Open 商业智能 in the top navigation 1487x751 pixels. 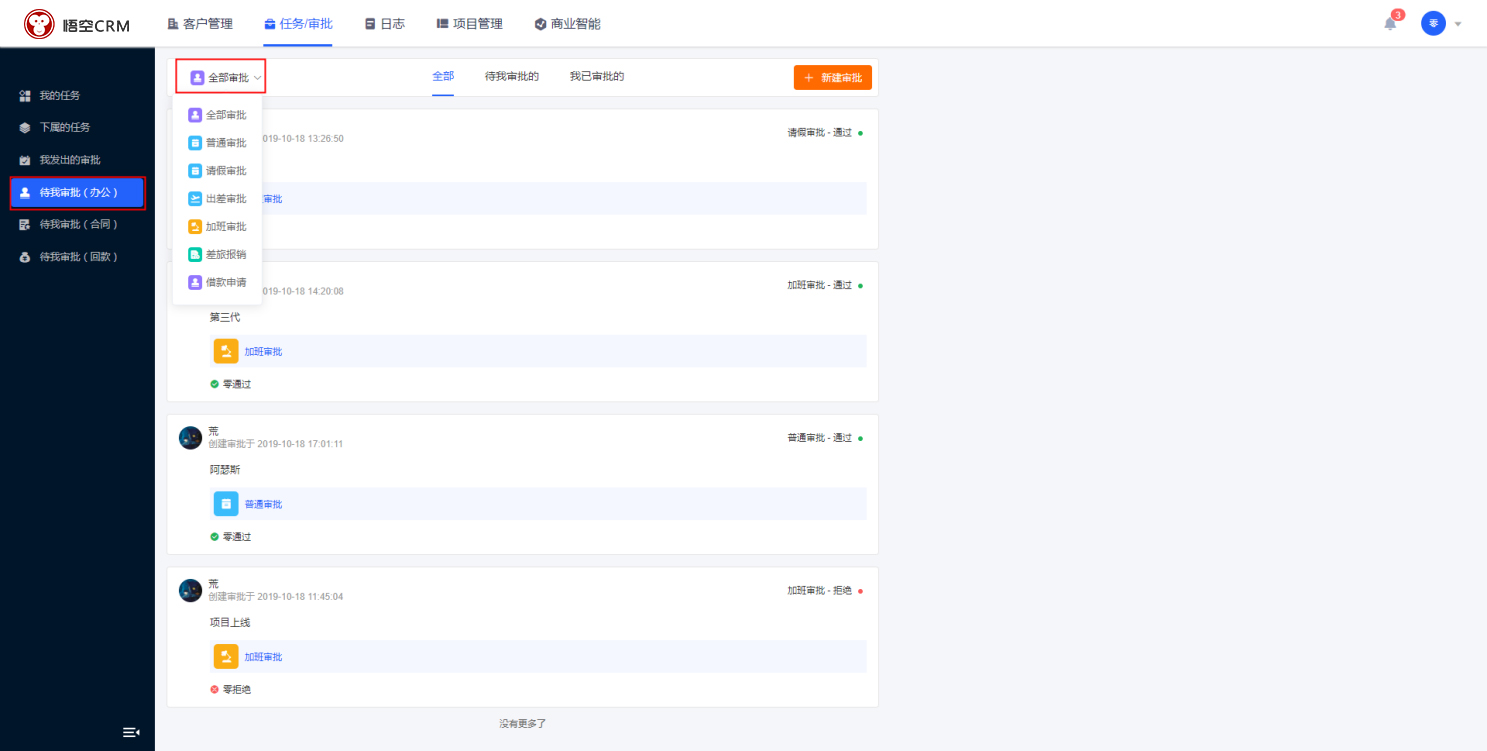[567, 24]
